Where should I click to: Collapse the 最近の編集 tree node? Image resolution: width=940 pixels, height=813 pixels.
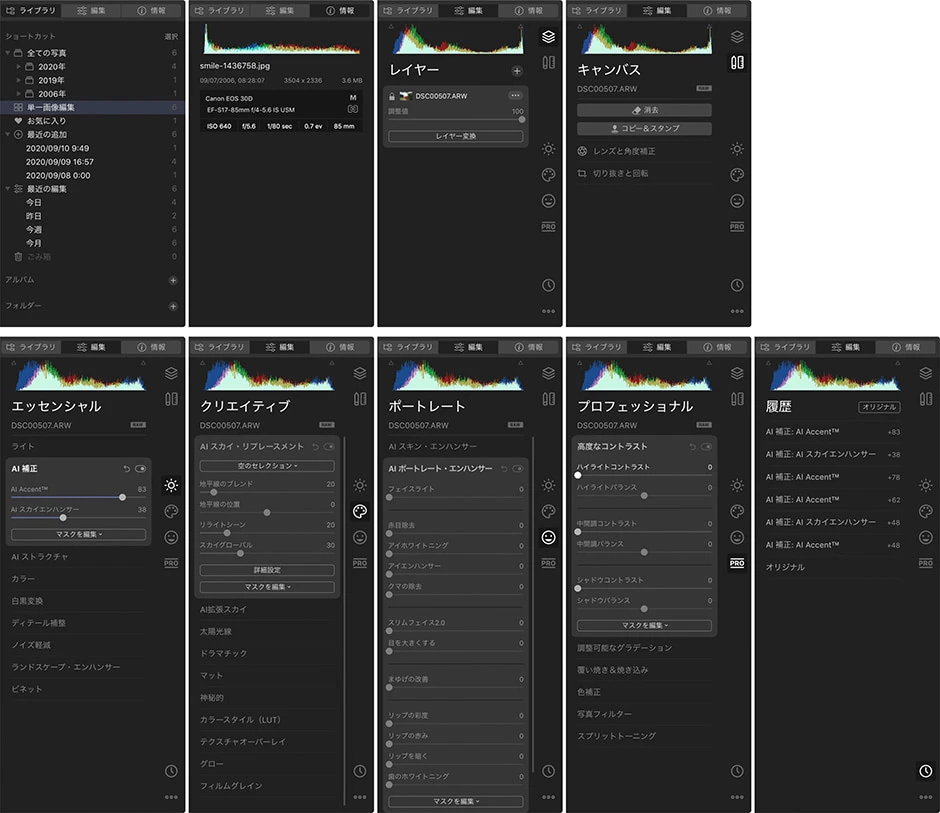(x=7, y=189)
